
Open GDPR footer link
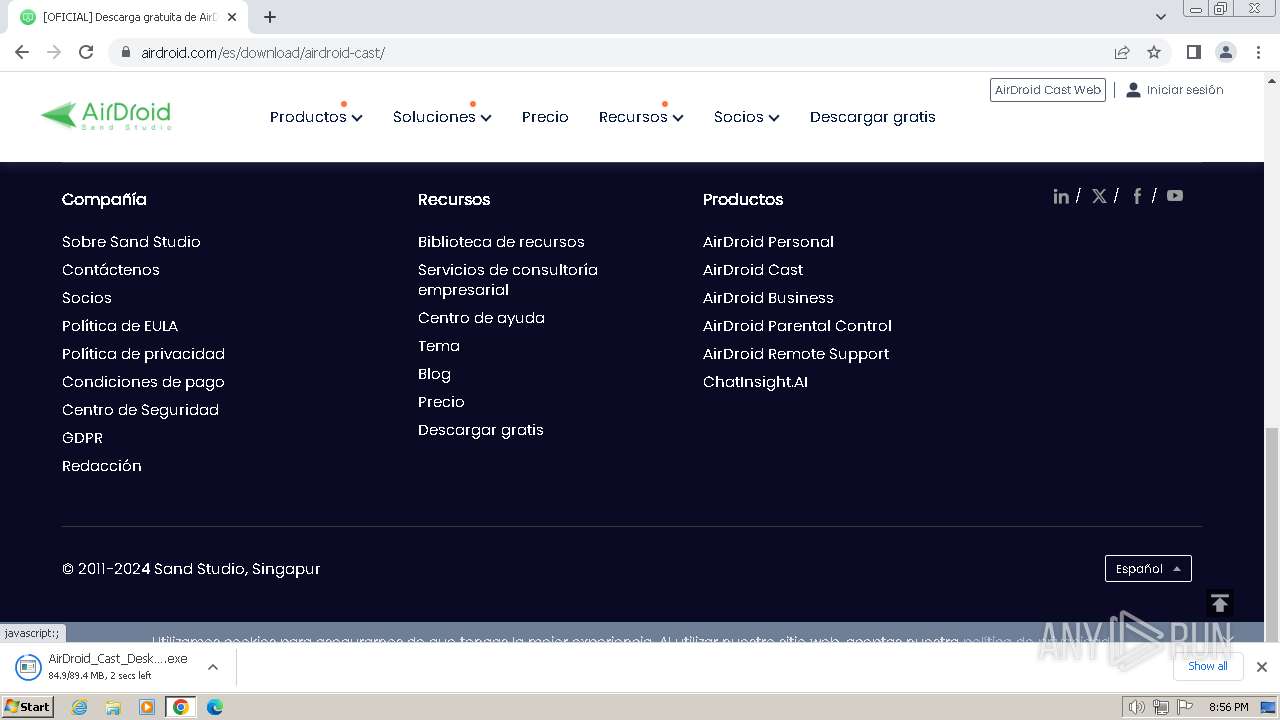point(82,438)
